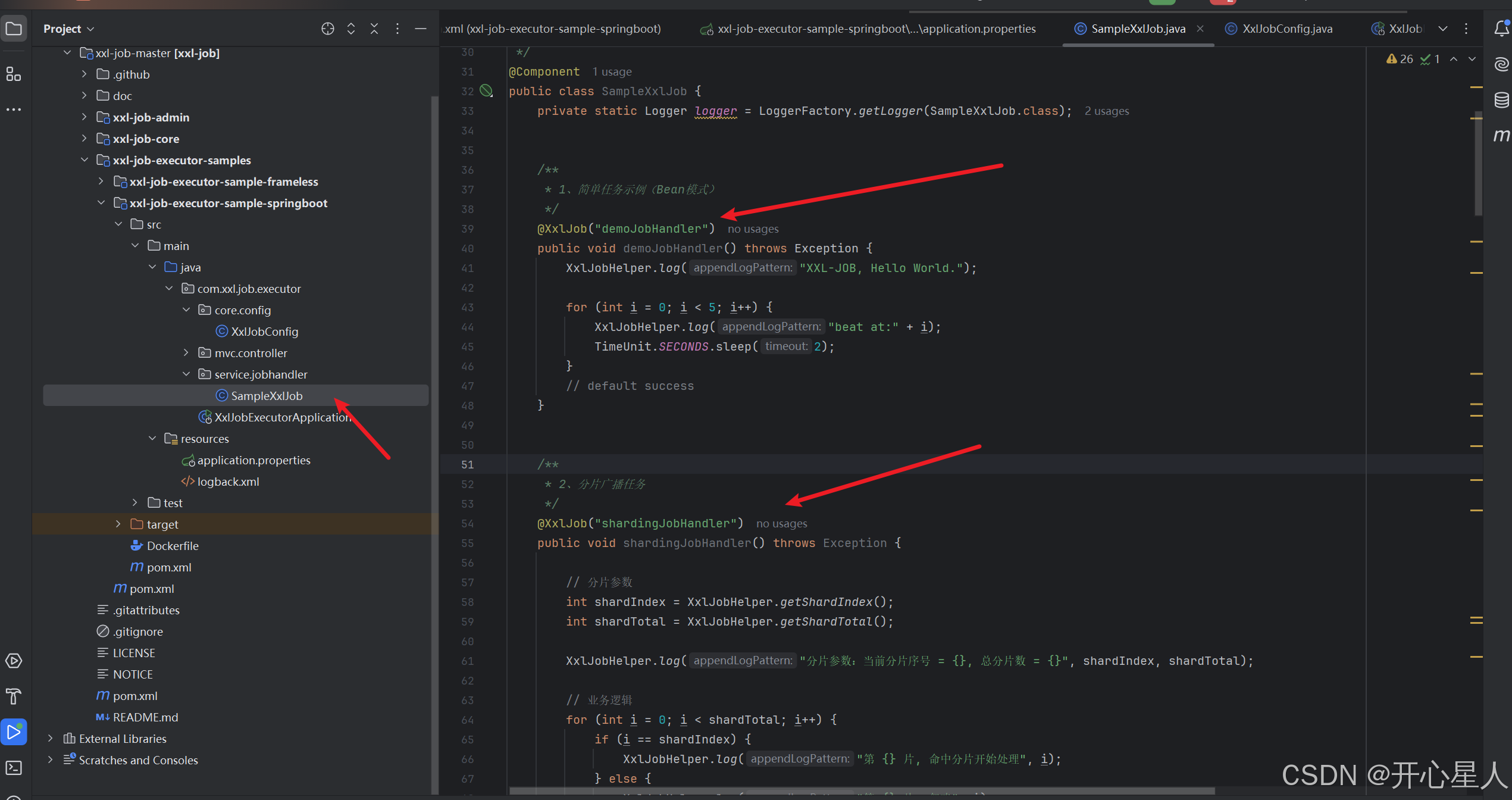Click the 2 usages hint beside logger
This screenshot has width=1512, height=800.
[1106, 111]
